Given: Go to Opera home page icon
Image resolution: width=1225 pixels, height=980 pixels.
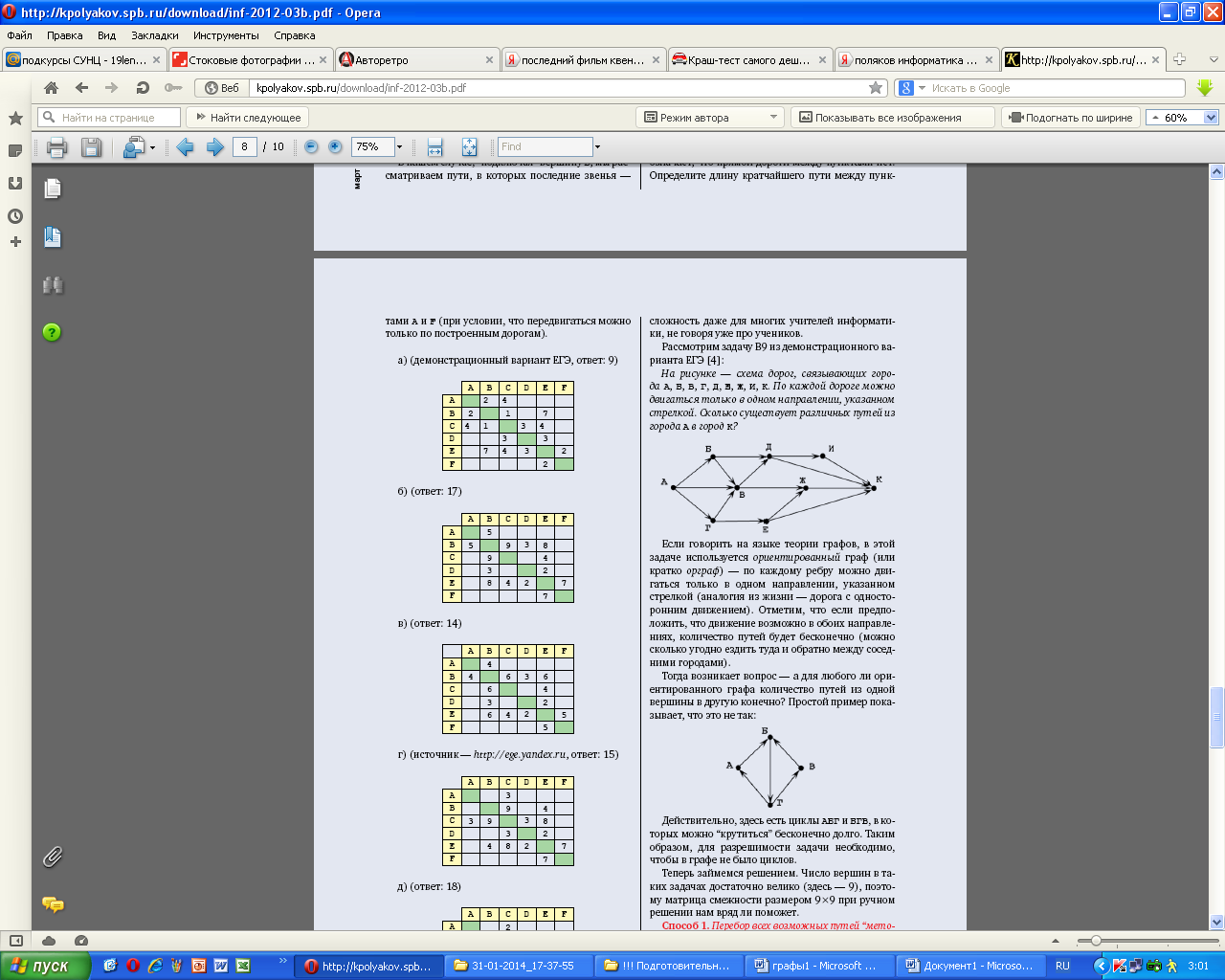Looking at the screenshot, I should pos(52,87).
